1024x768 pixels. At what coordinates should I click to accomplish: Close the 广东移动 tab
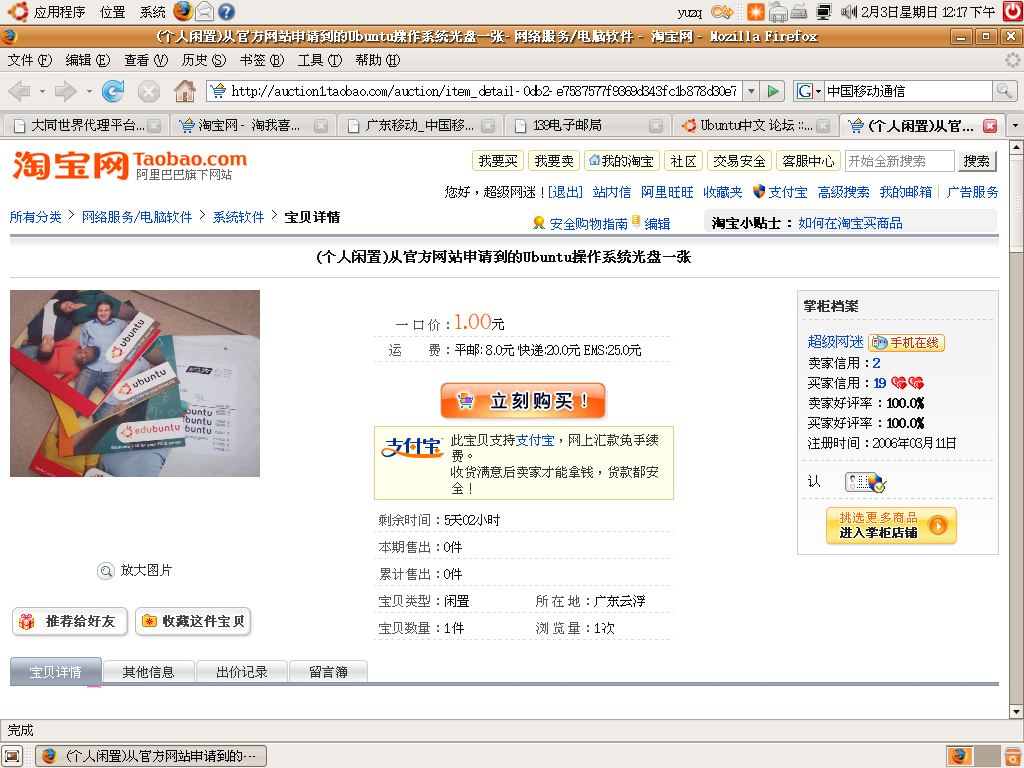[488, 126]
